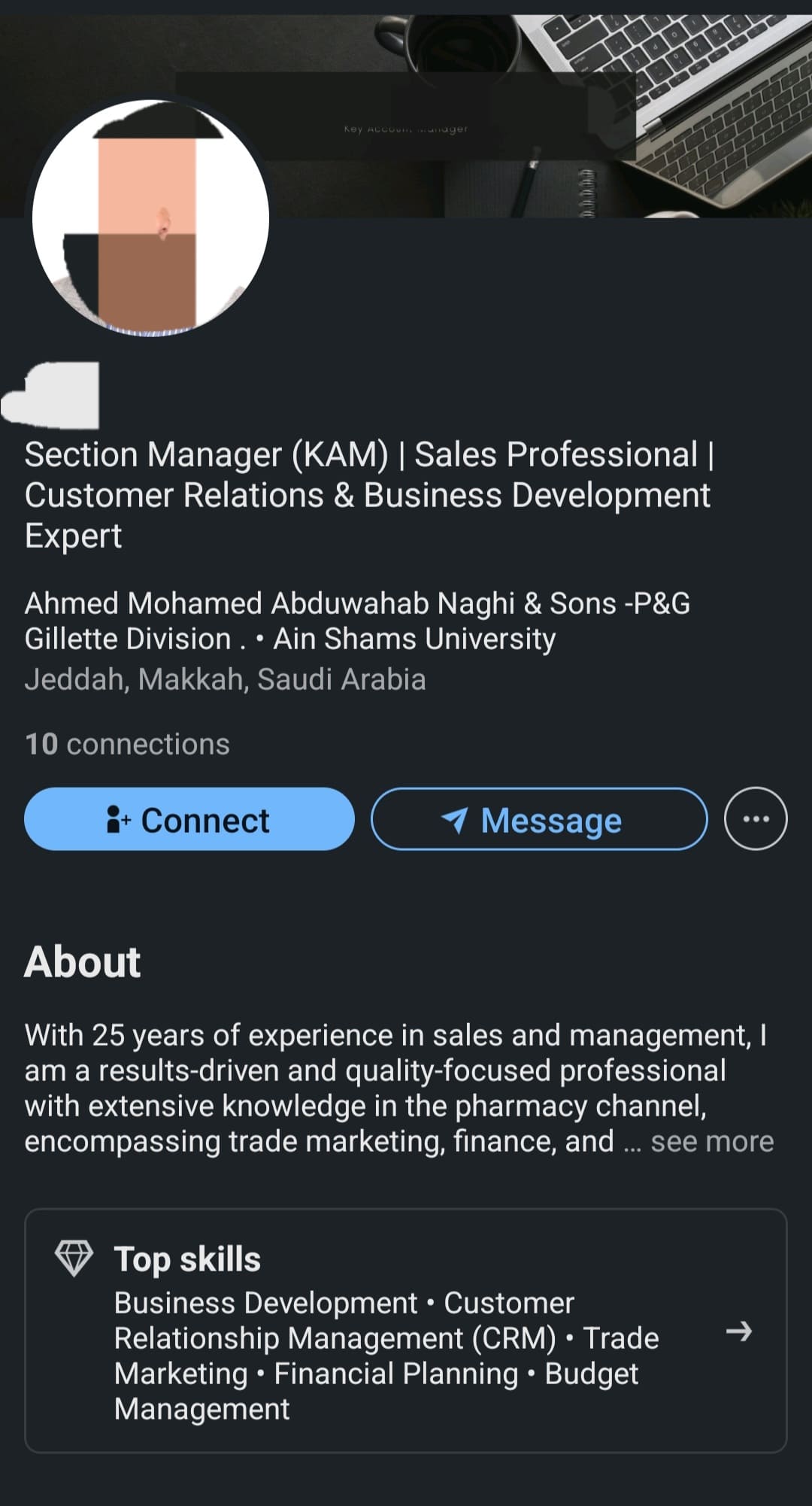Open the 10 connections list
The image size is (812, 1506).
[x=127, y=744]
